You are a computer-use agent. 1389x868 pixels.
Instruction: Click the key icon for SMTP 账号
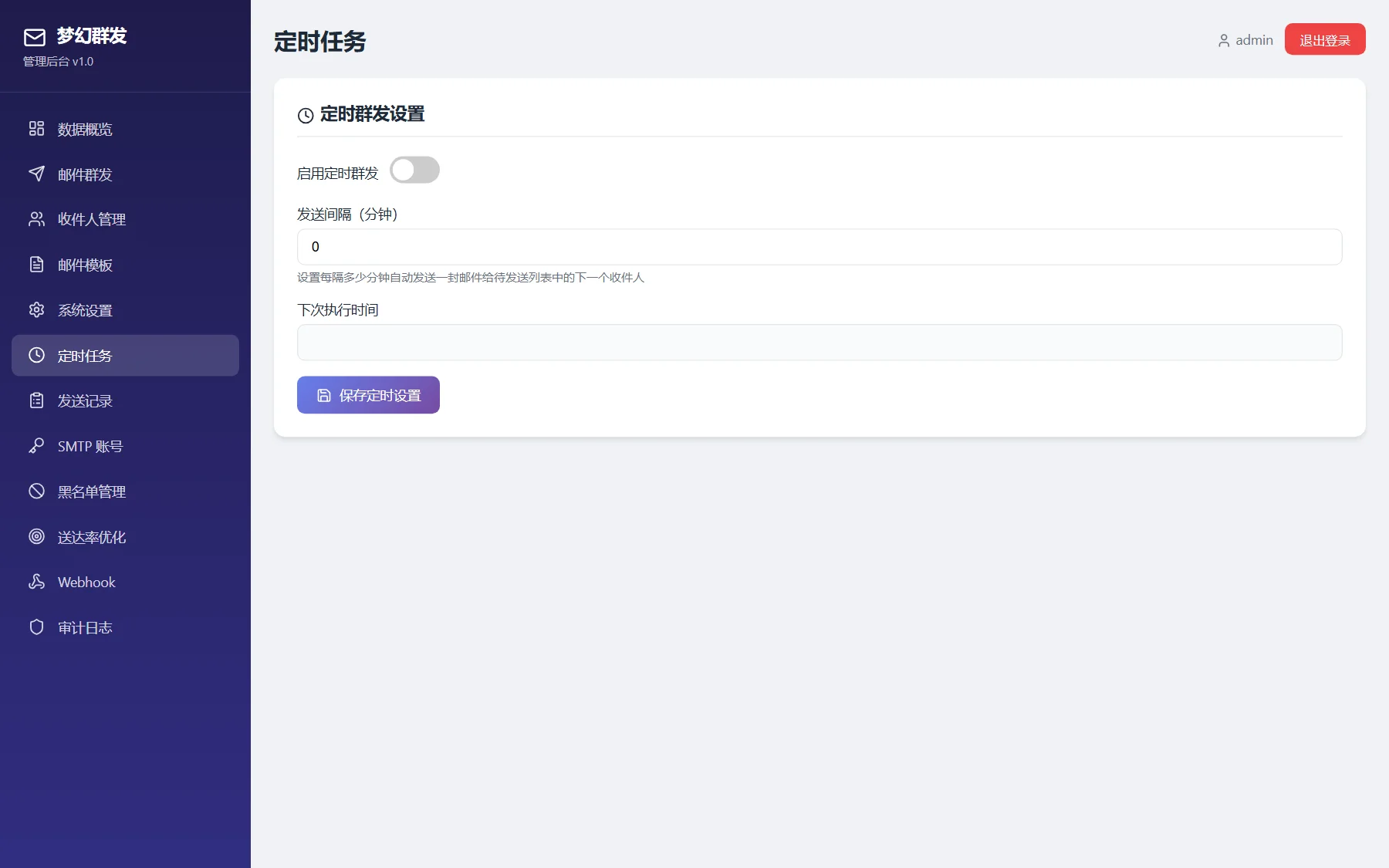click(36, 446)
